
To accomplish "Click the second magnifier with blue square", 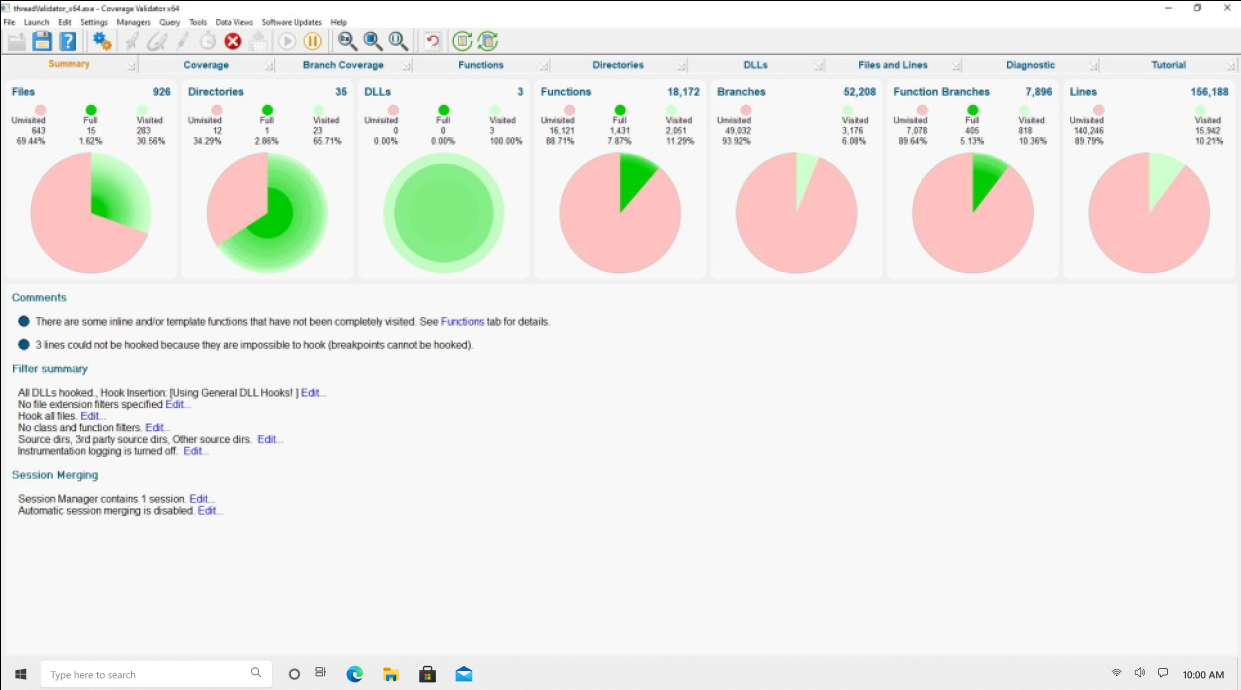I will tap(372, 41).
